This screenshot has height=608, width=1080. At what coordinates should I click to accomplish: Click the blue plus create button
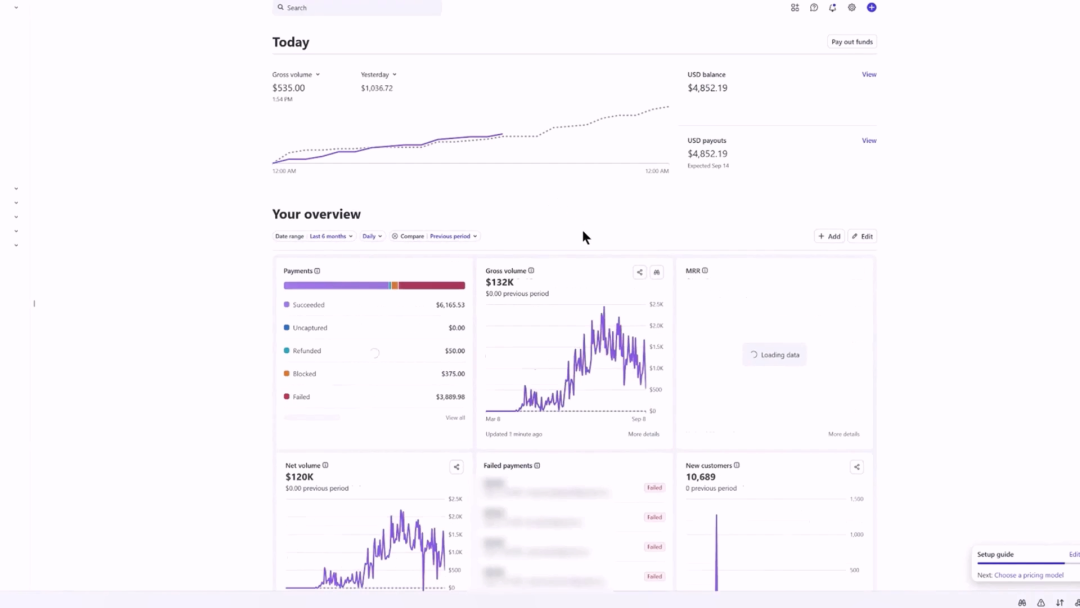(871, 8)
